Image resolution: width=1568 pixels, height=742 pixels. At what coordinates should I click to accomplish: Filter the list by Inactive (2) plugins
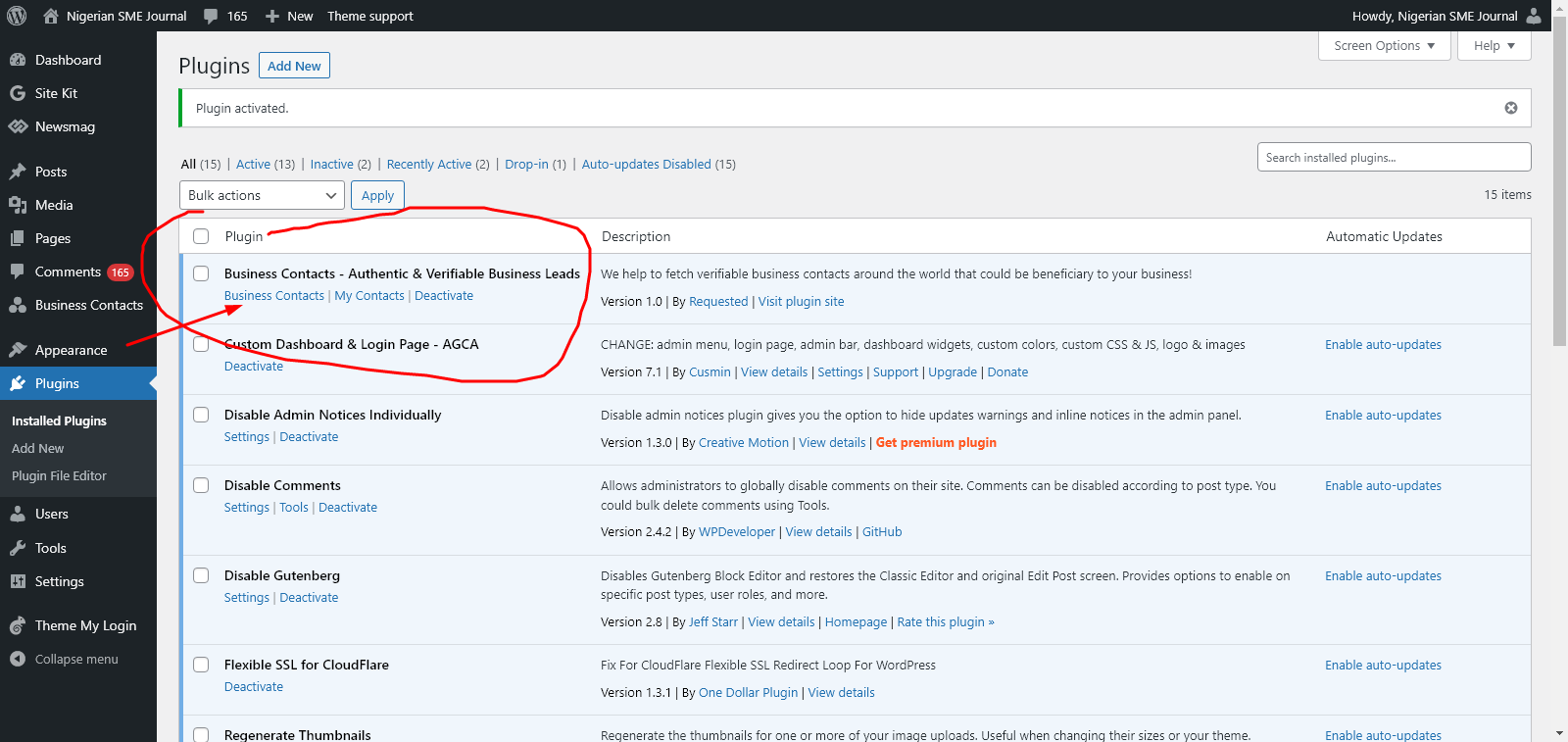(340, 165)
